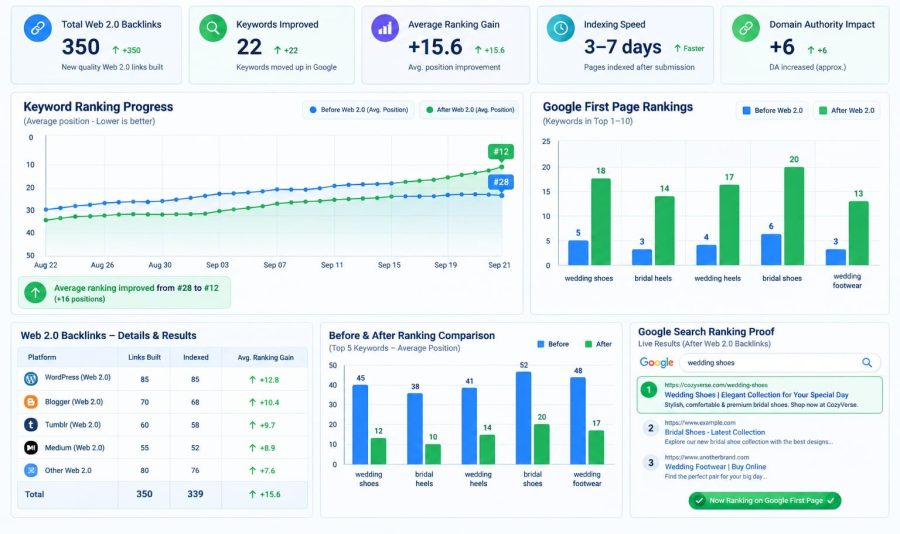Click the blue Before swatch in comparison legend
900x534 pixels.
coord(541,344)
